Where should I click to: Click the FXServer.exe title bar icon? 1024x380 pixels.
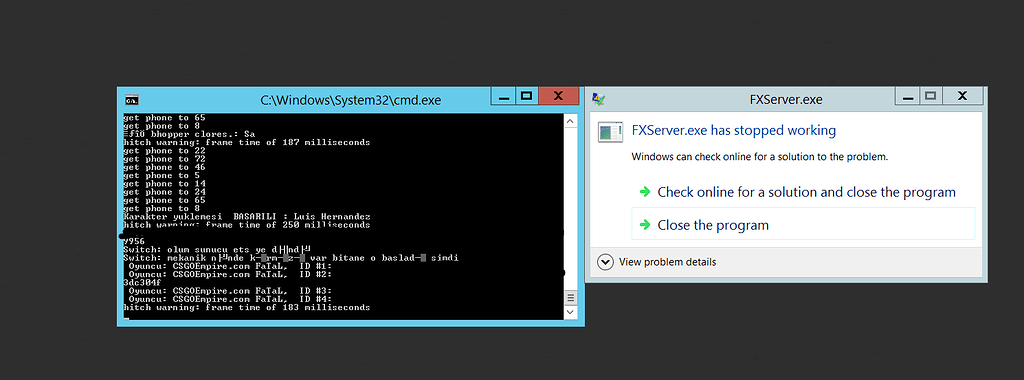pos(598,99)
